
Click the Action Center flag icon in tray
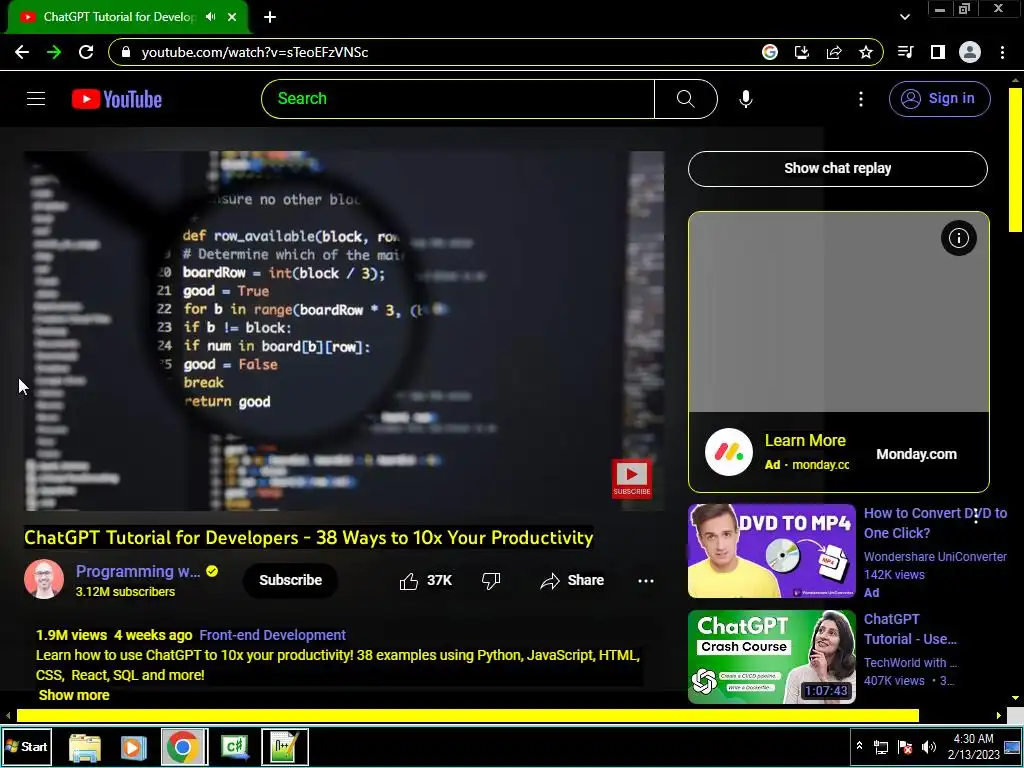(x=904, y=746)
